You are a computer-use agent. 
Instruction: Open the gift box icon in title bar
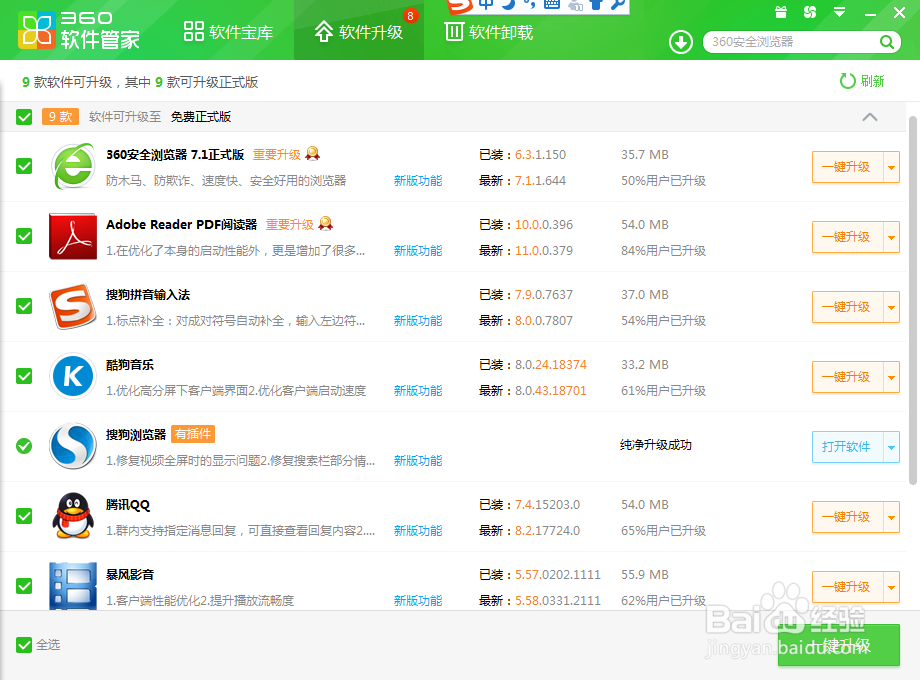[781, 13]
